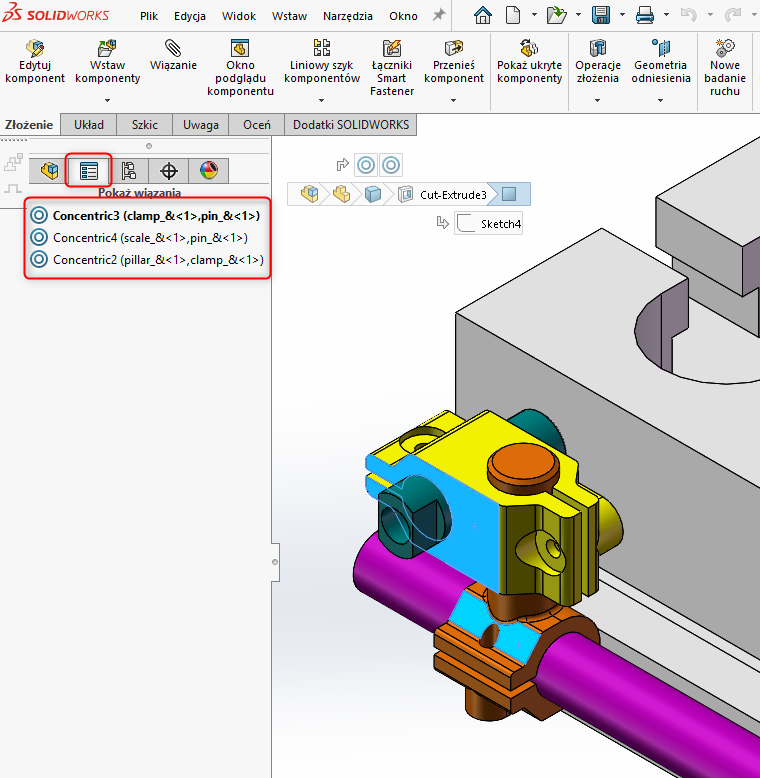Viewport: 760px width, 778px height.
Task: Click second concentric mate icon above breadcrumb
Action: 391,165
